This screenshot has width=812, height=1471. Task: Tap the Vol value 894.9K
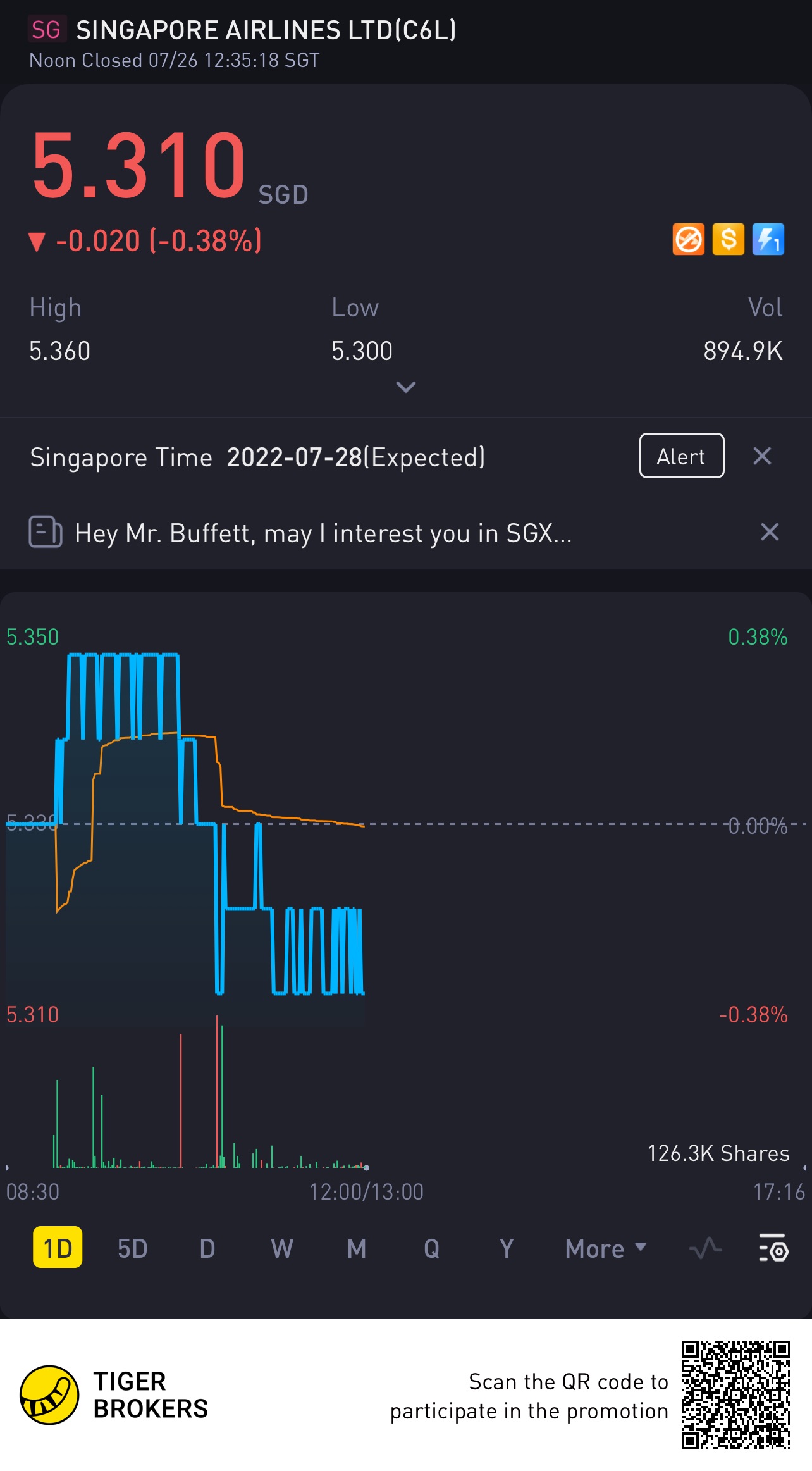click(x=743, y=351)
